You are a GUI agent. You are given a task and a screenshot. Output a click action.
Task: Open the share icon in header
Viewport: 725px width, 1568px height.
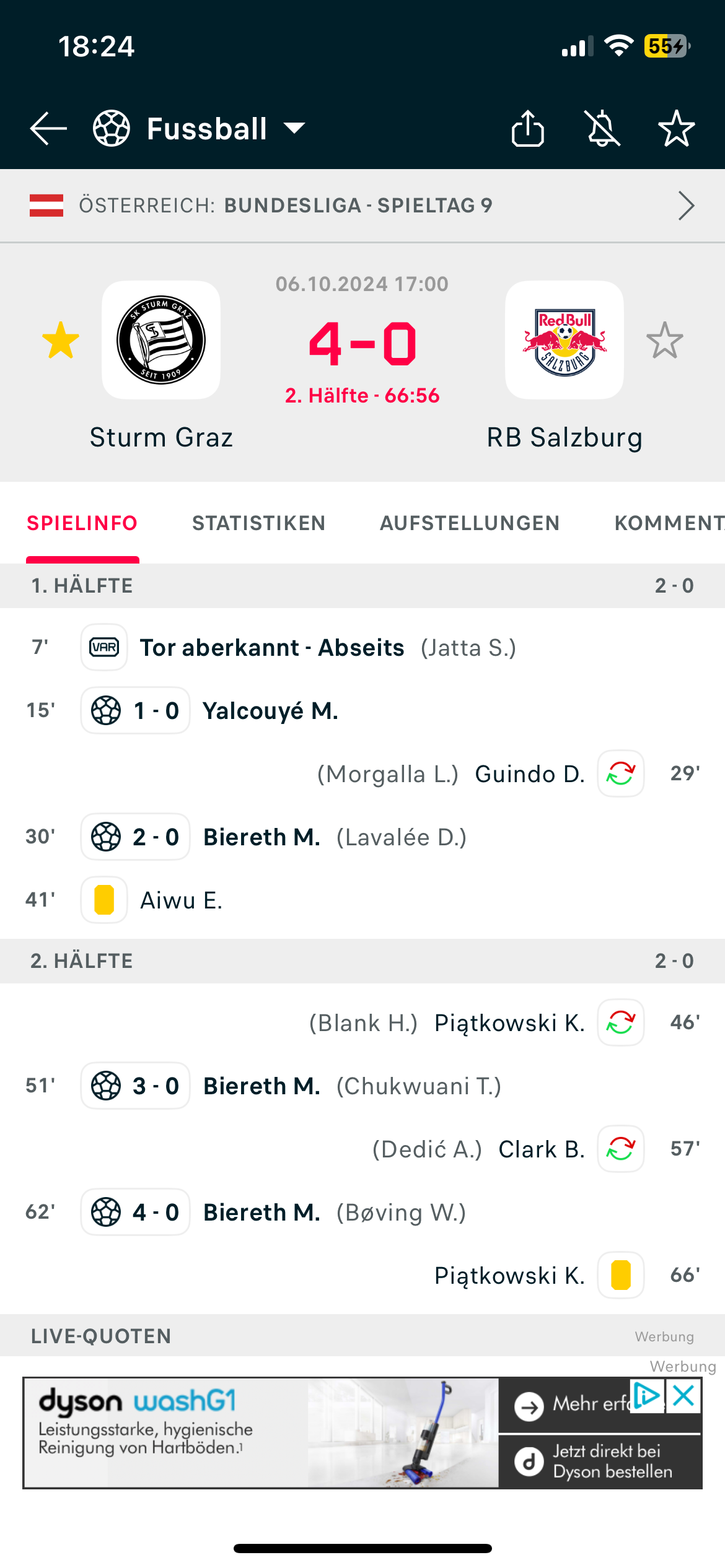[528, 128]
